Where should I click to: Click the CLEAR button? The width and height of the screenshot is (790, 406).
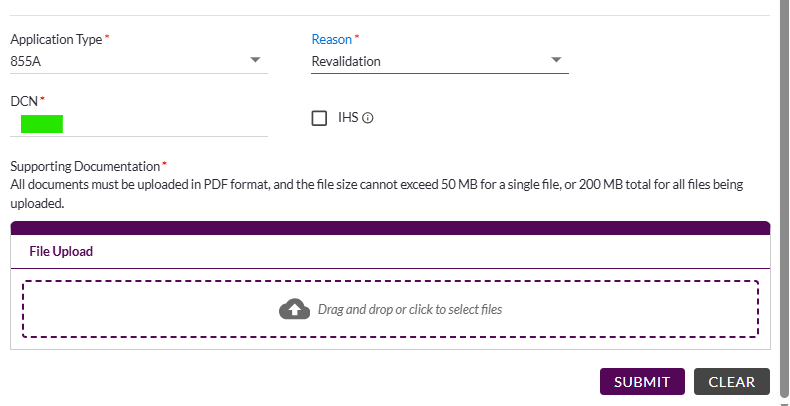(x=732, y=382)
